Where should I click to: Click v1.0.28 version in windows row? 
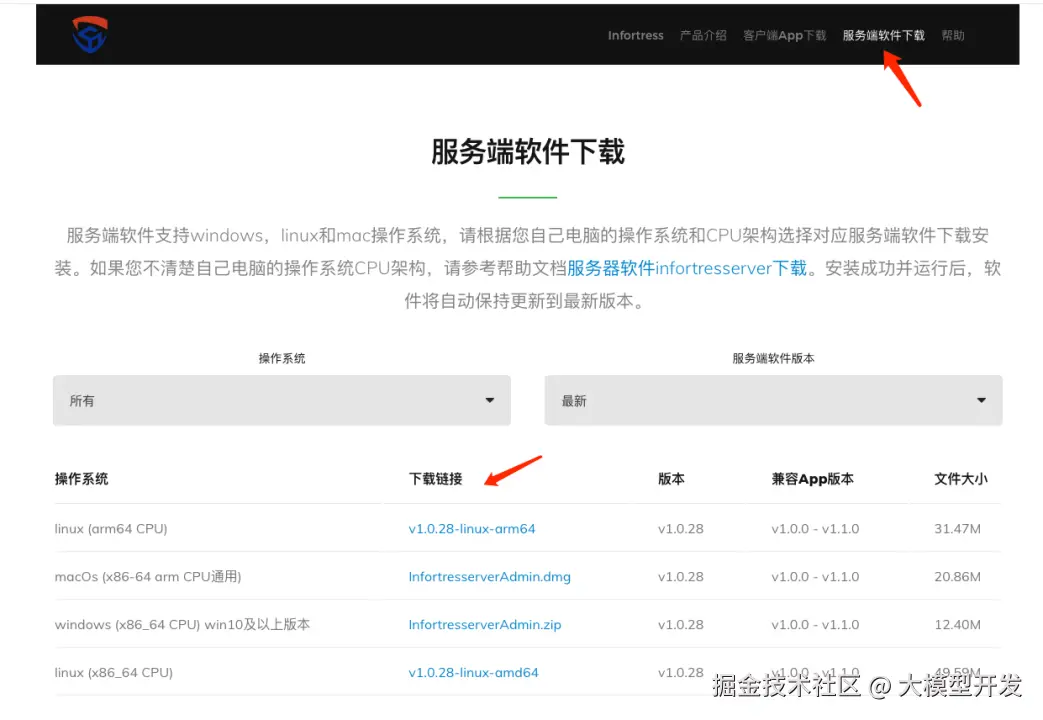680,625
